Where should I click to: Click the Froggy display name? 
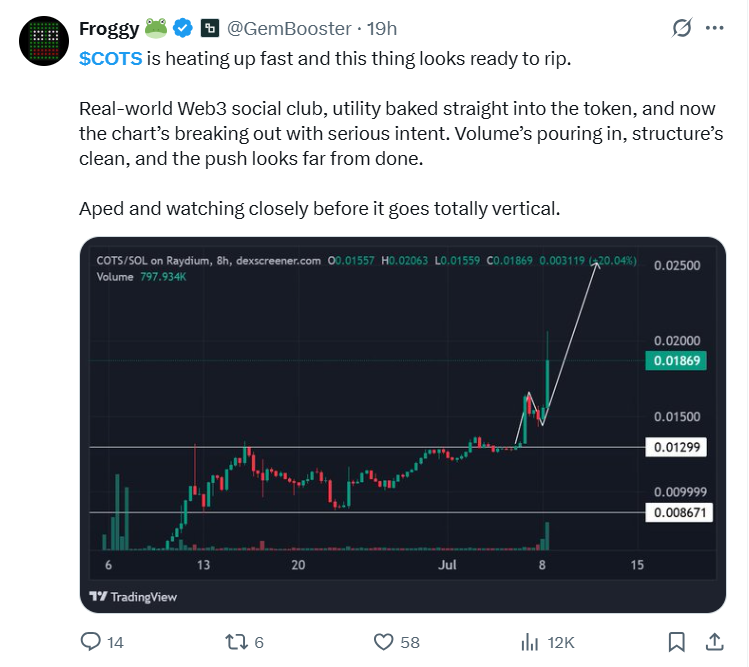pos(109,29)
